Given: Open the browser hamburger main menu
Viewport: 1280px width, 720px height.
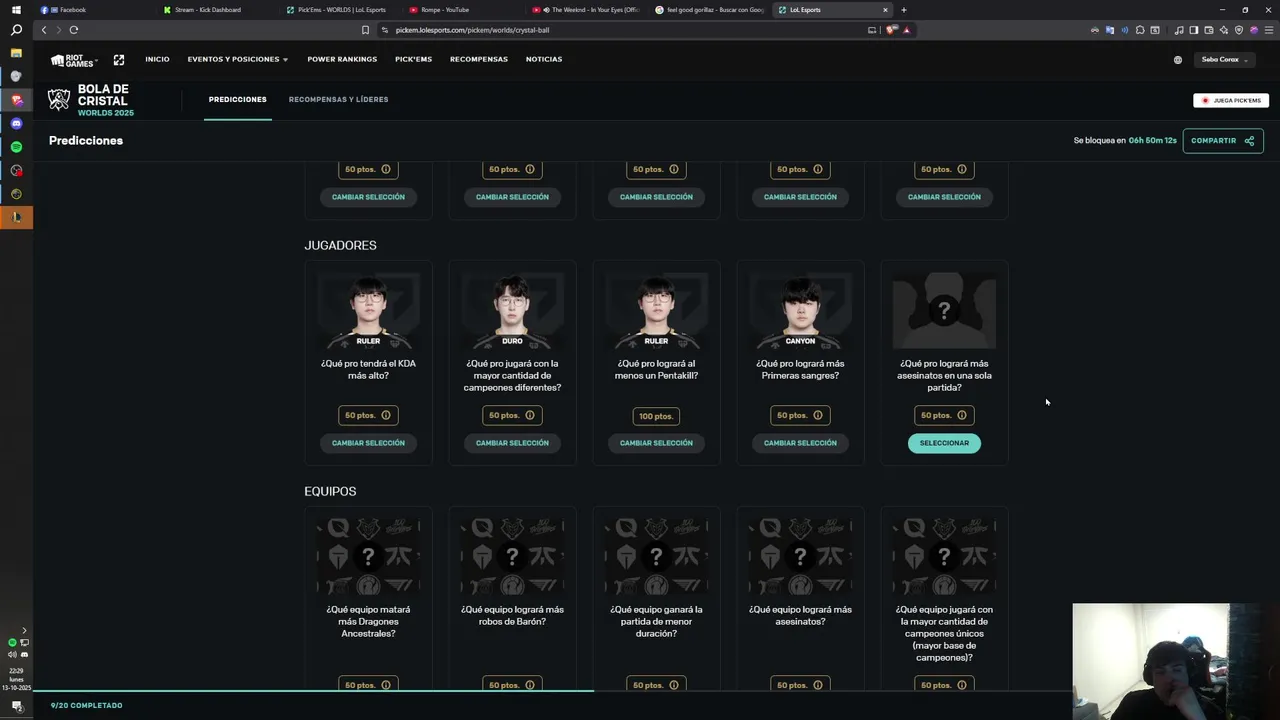Looking at the screenshot, I should pyautogui.click(x=1268, y=30).
